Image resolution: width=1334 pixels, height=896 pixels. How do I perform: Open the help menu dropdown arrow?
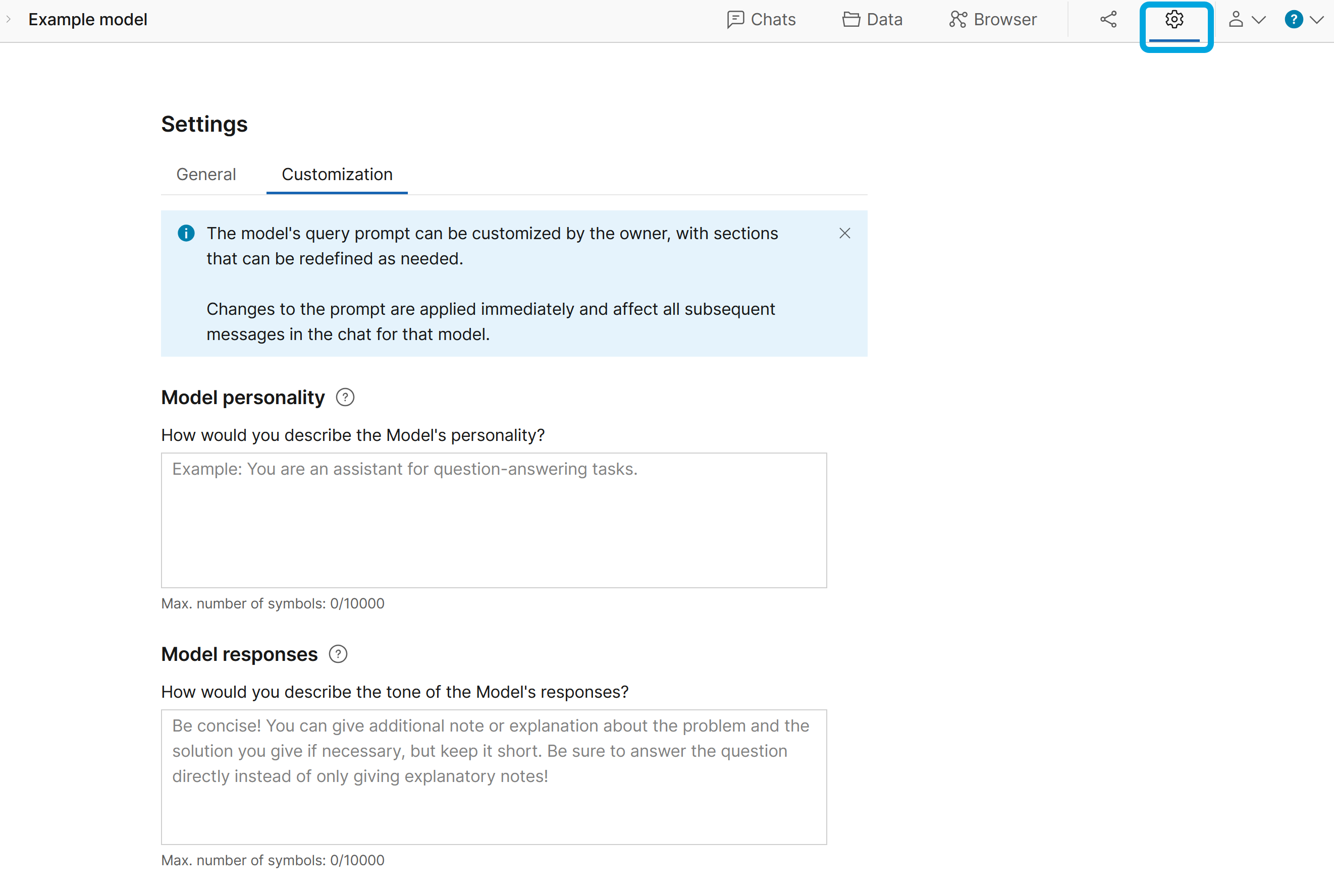pos(1317,20)
